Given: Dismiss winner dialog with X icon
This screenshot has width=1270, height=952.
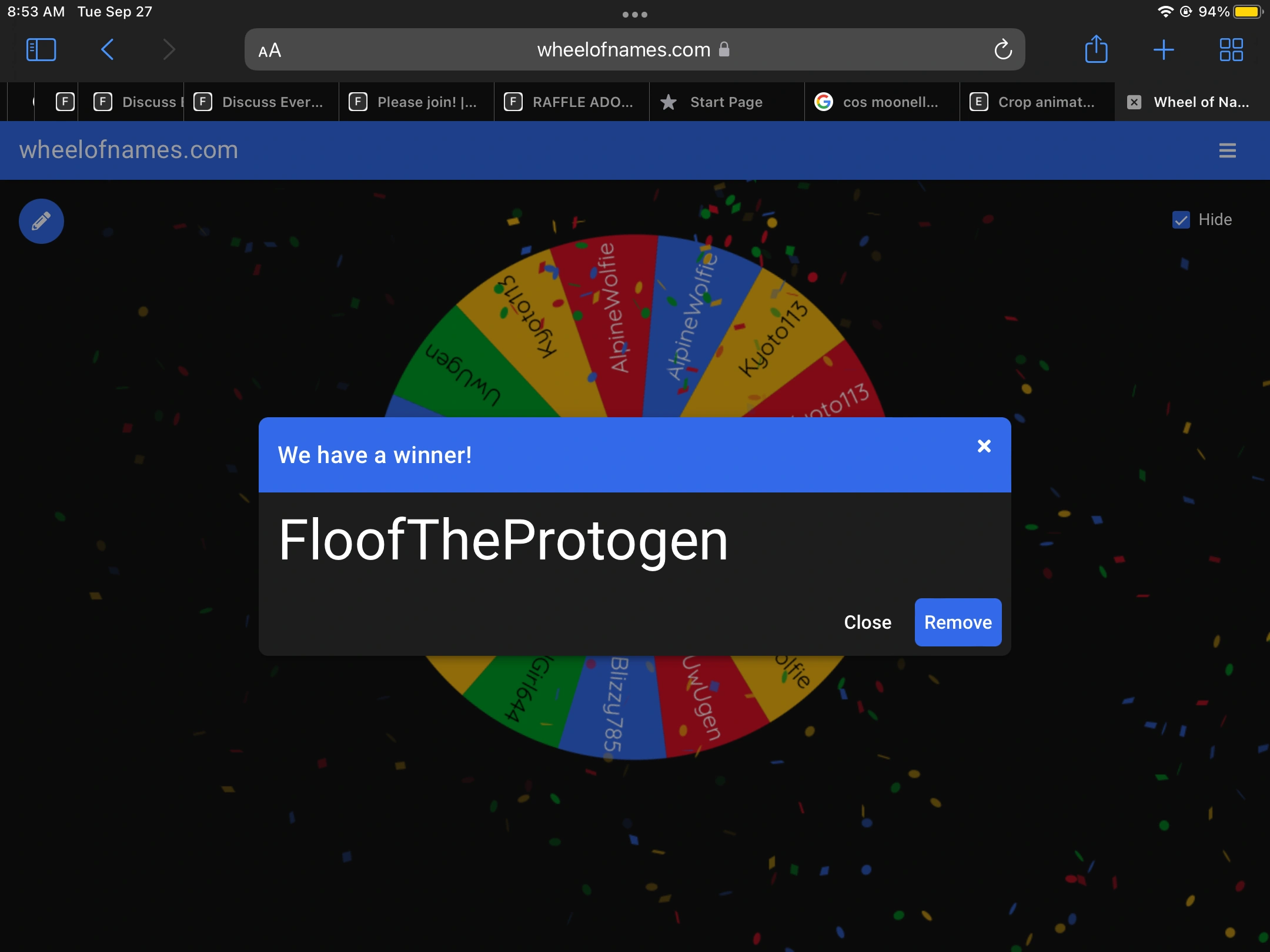Looking at the screenshot, I should 984,447.
